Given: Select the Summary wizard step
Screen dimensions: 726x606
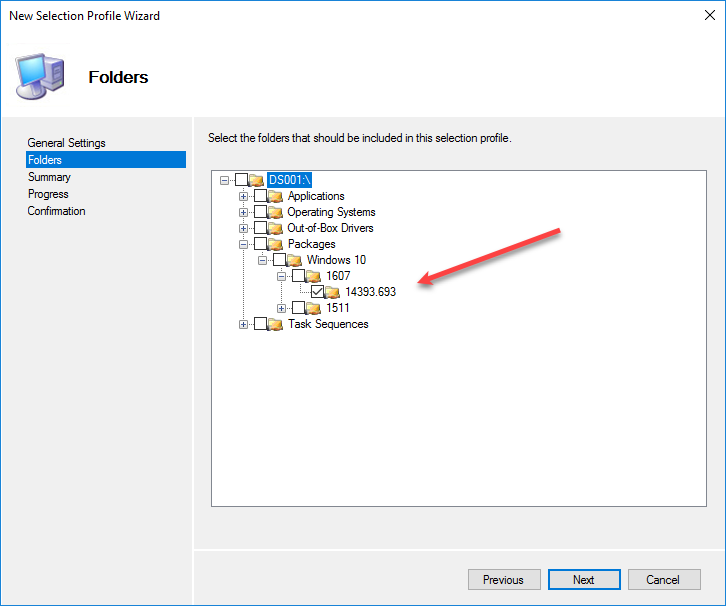Looking at the screenshot, I should click(x=49, y=177).
